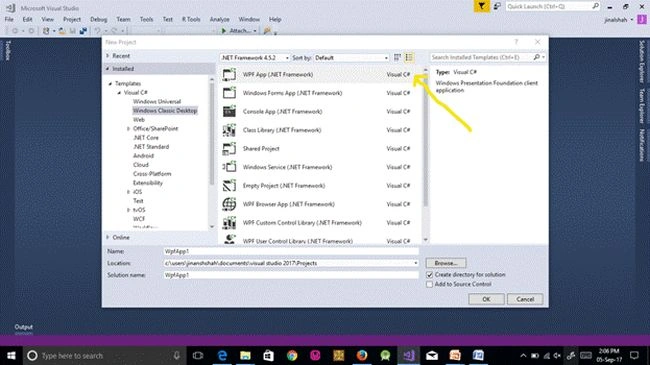Expand the Online section

click(x=108, y=237)
